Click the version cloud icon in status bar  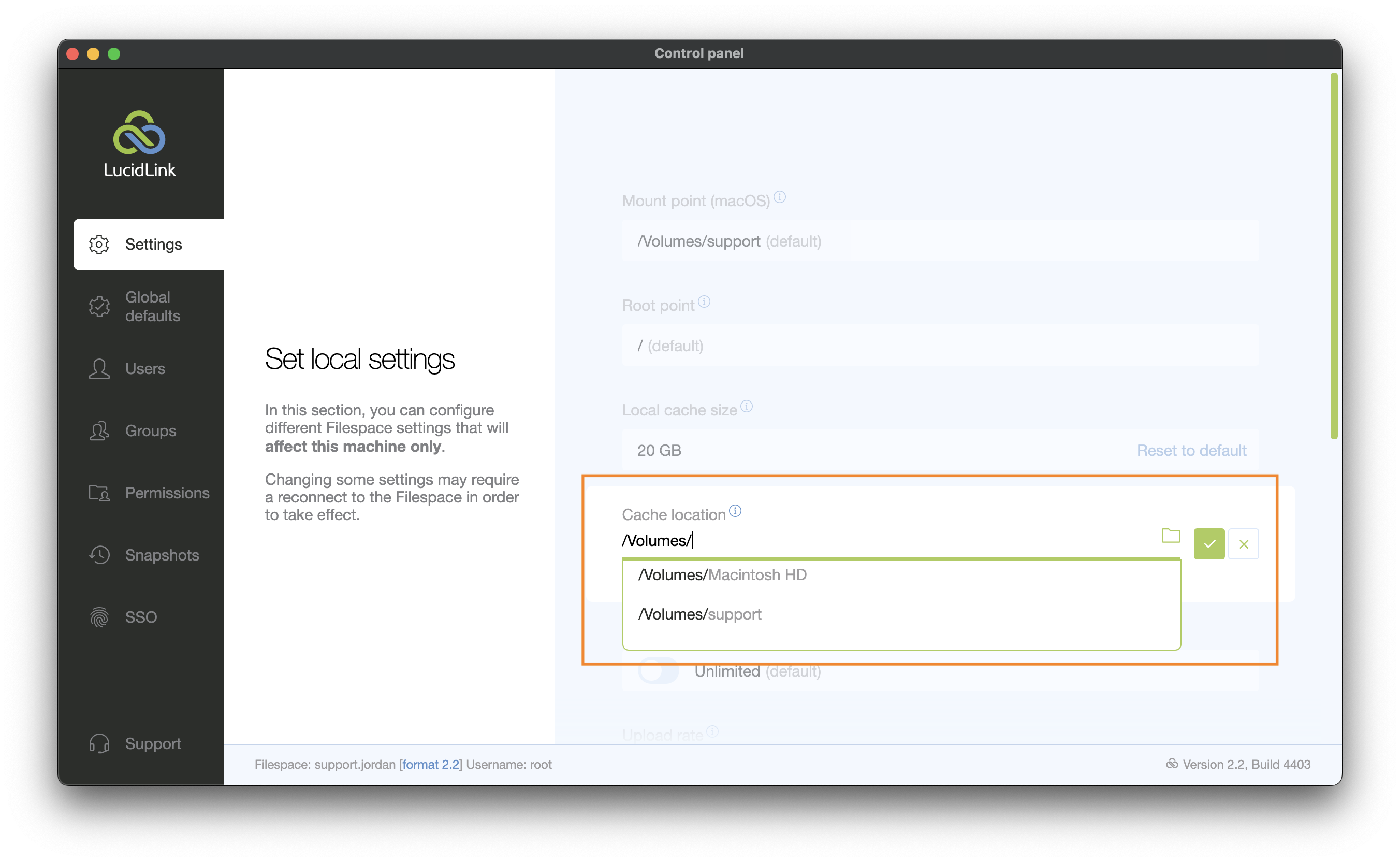1172,764
